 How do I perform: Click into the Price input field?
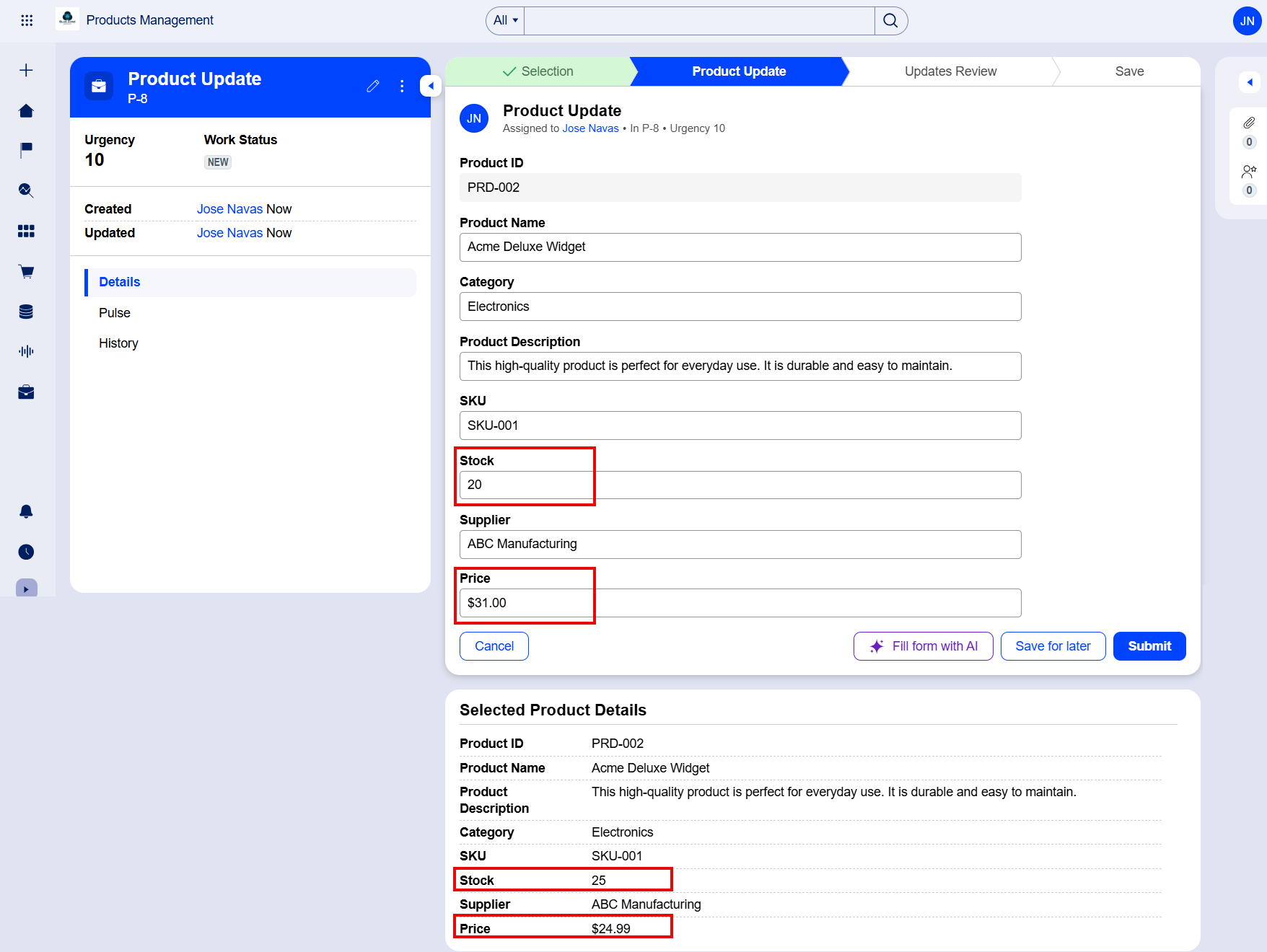point(740,603)
